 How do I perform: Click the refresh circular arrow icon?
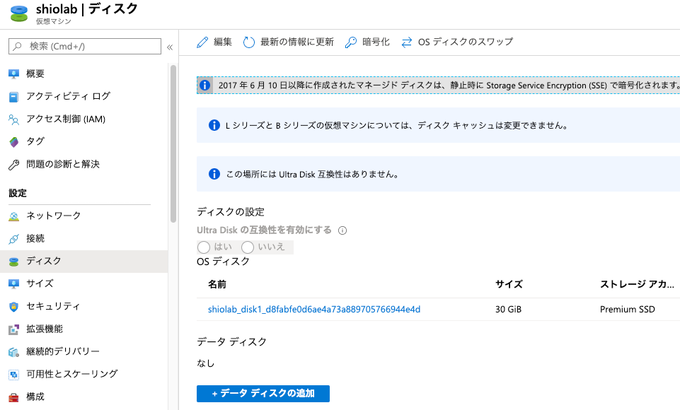coord(248,42)
